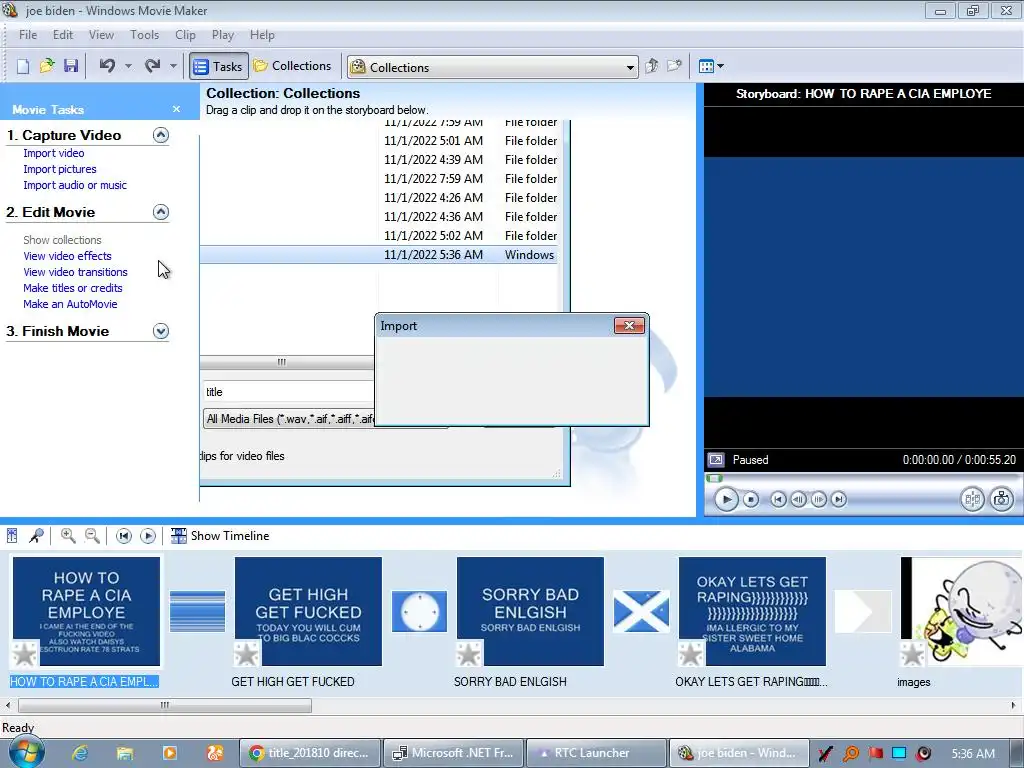Click View video effects
Viewport: 1024px width, 768px height.
click(67, 256)
